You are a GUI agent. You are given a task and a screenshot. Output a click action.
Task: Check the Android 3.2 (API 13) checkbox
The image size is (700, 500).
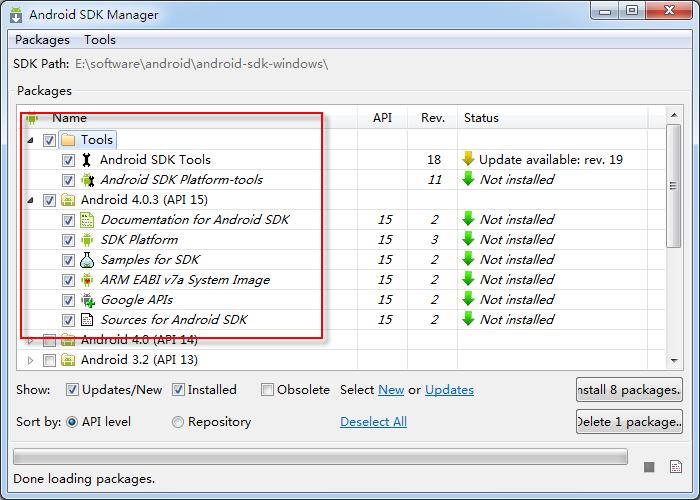49,360
